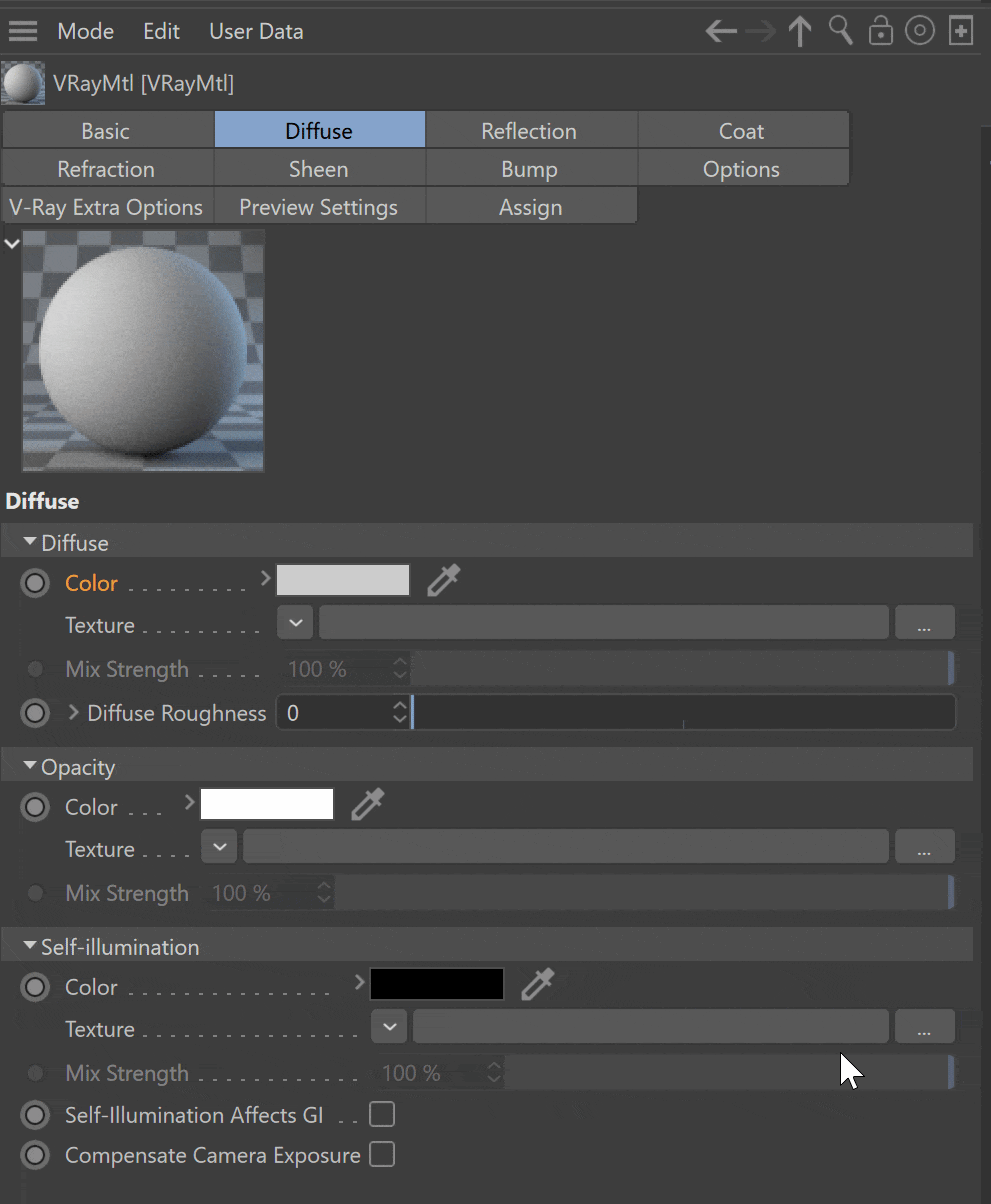The height and width of the screenshot is (1204, 991).
Task: Click the Diffuse Roughness stepper arrows
Action: pyautogui.click(x=400, y=713)
